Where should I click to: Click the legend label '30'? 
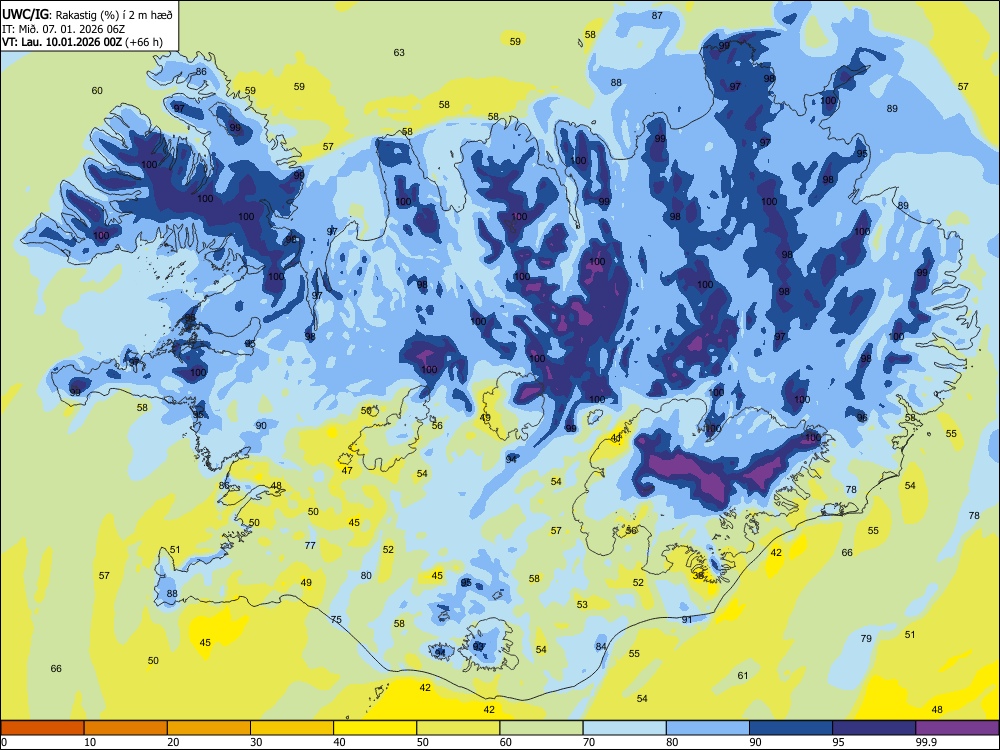tap(256, 742)
